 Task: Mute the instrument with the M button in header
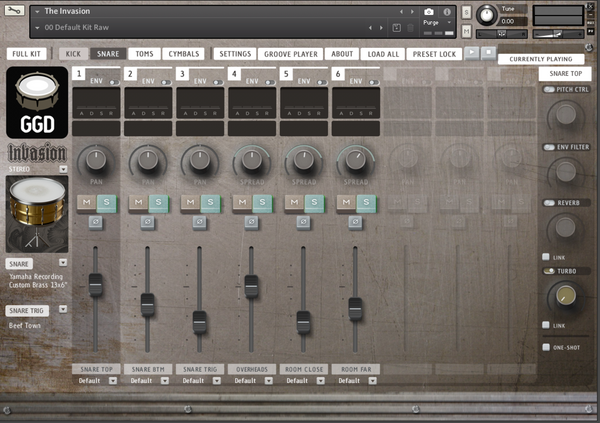click(x=466, y=31)
